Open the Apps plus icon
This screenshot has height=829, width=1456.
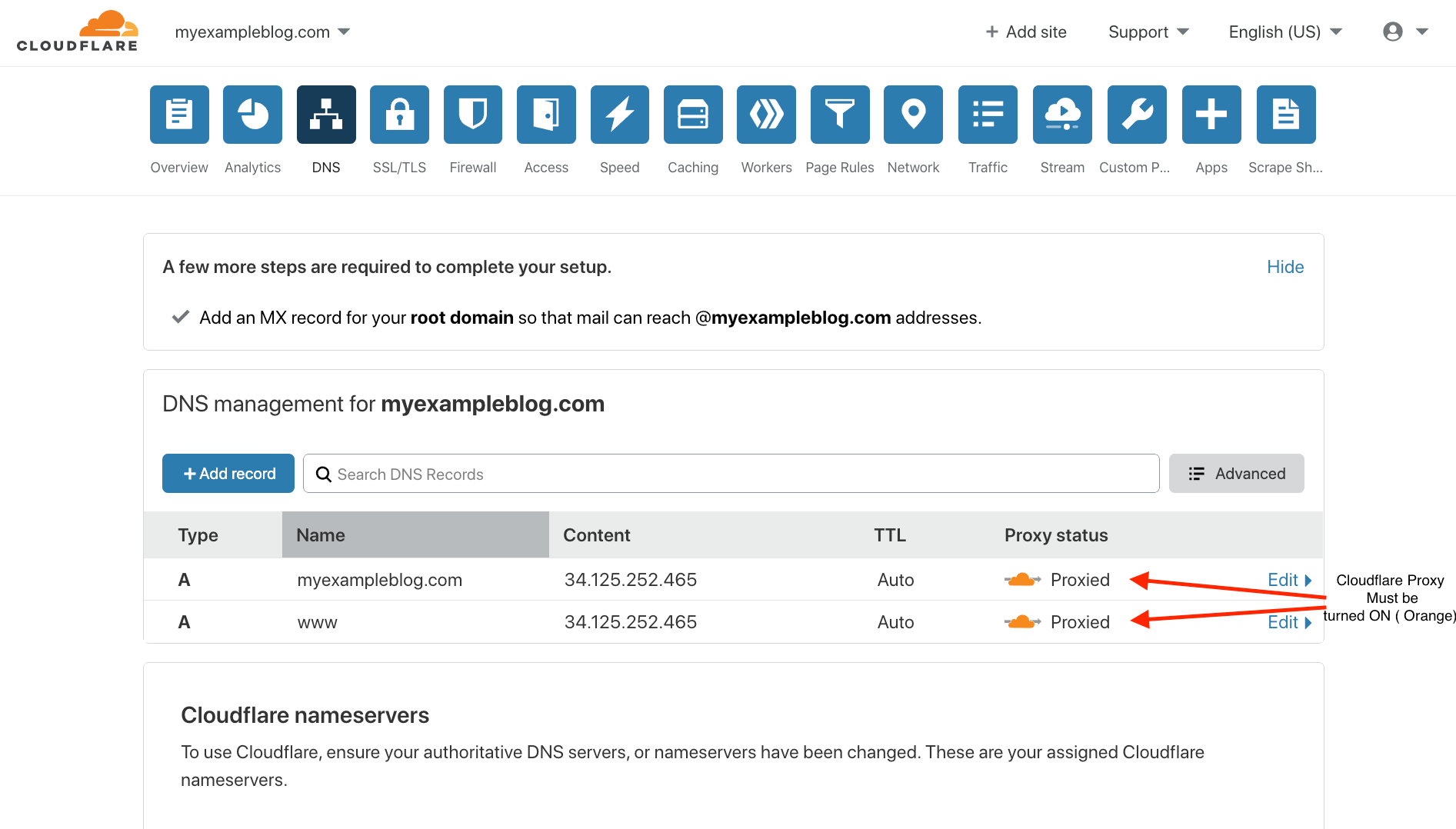1211,115
